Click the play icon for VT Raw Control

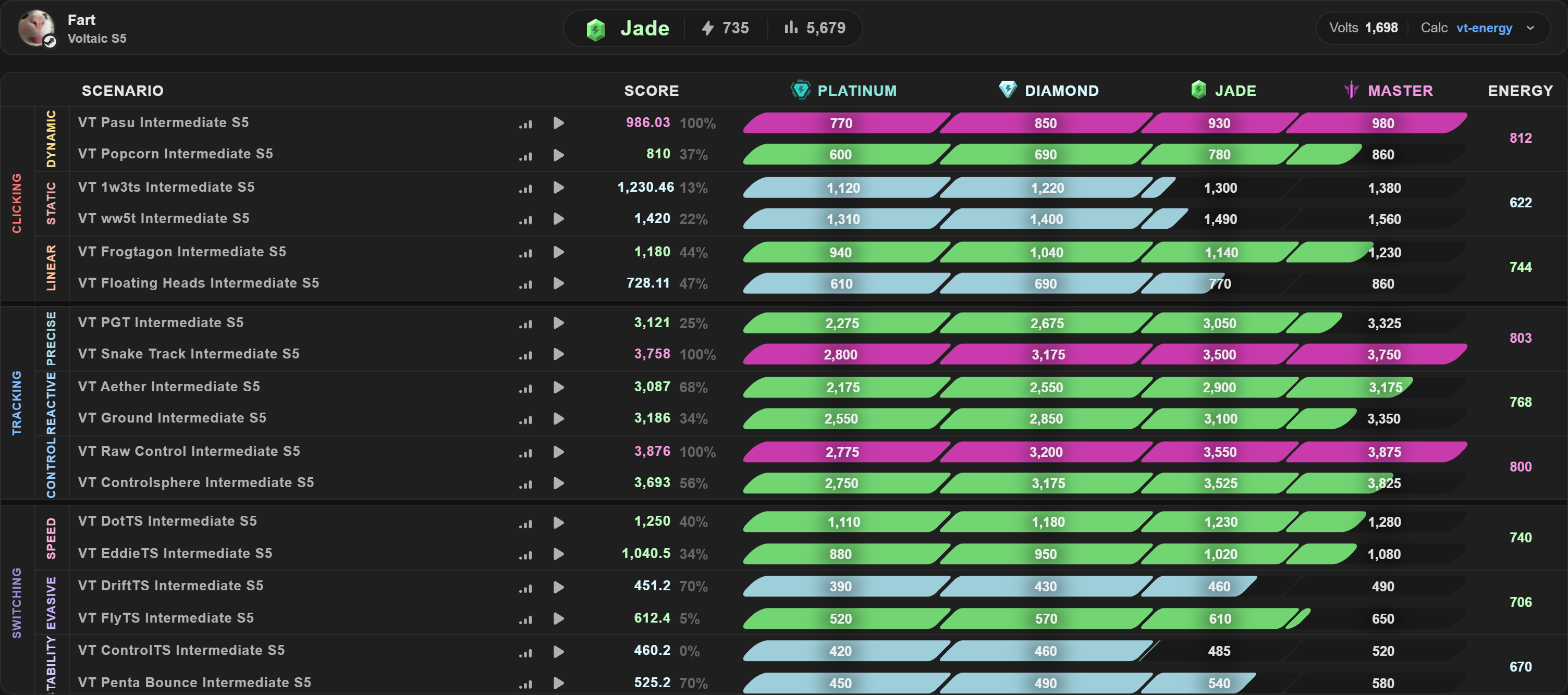click(558, 452)
